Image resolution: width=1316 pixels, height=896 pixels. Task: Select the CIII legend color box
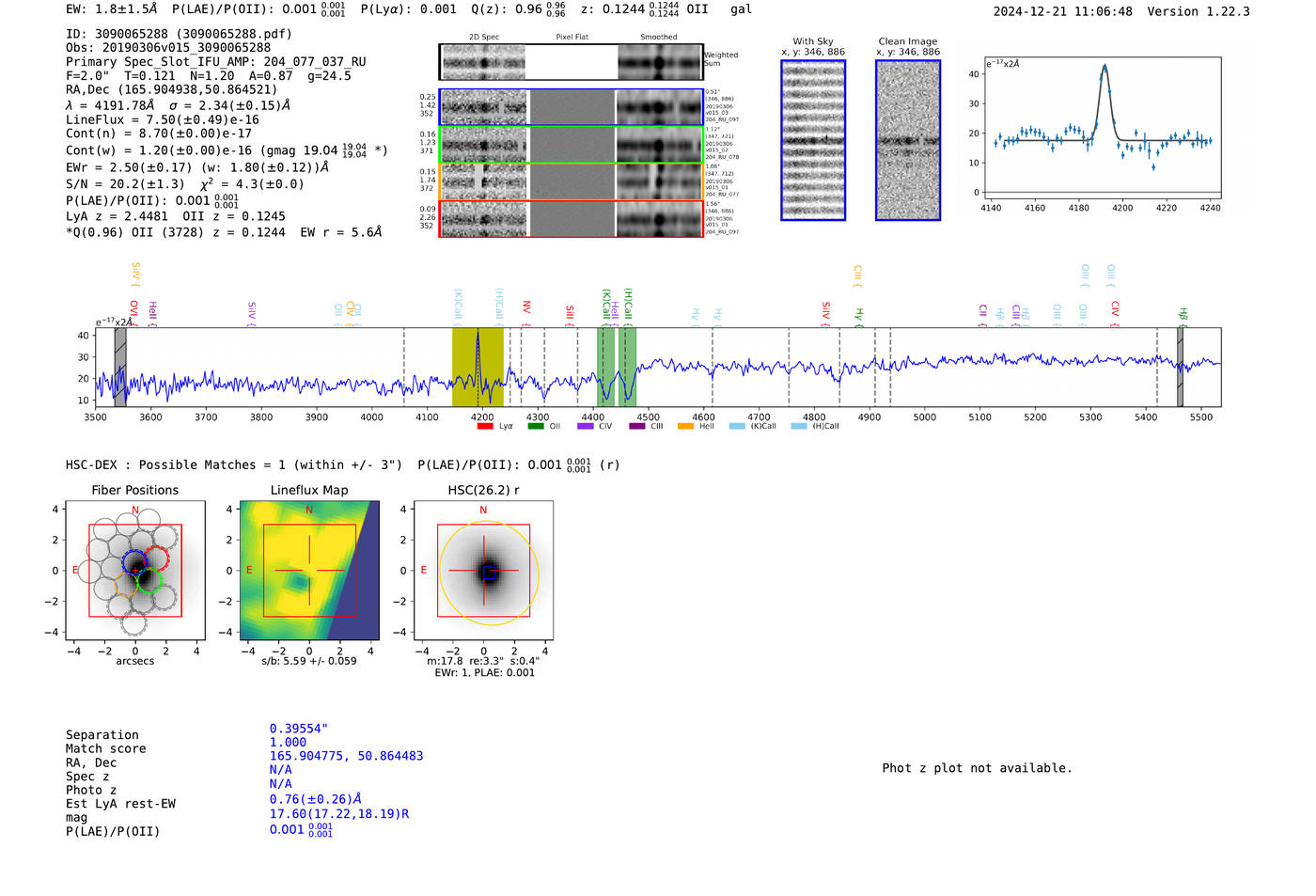coord(637,427)
